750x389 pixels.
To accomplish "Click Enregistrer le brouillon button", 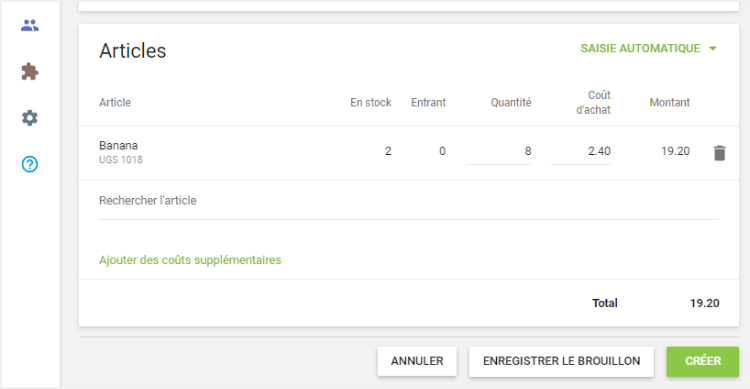I will [x=562, y=361].
